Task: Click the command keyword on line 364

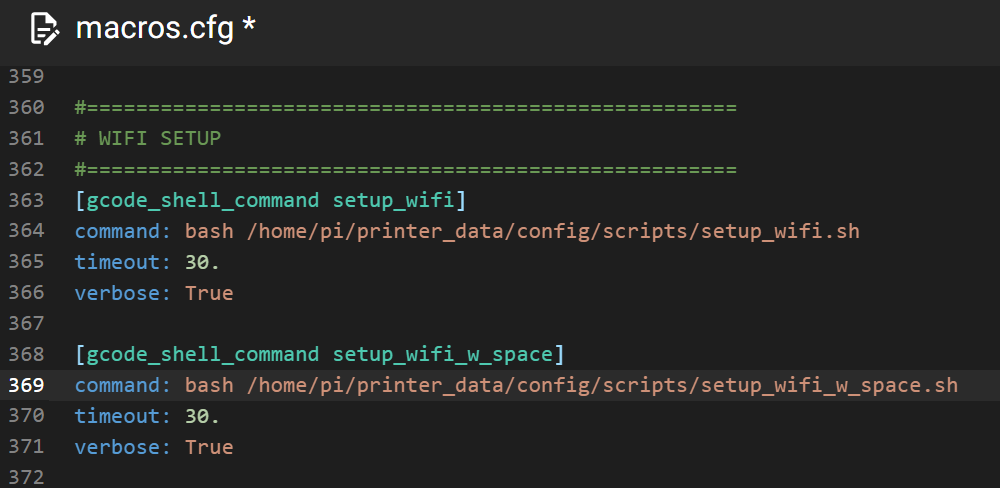Action: (123, 232)
